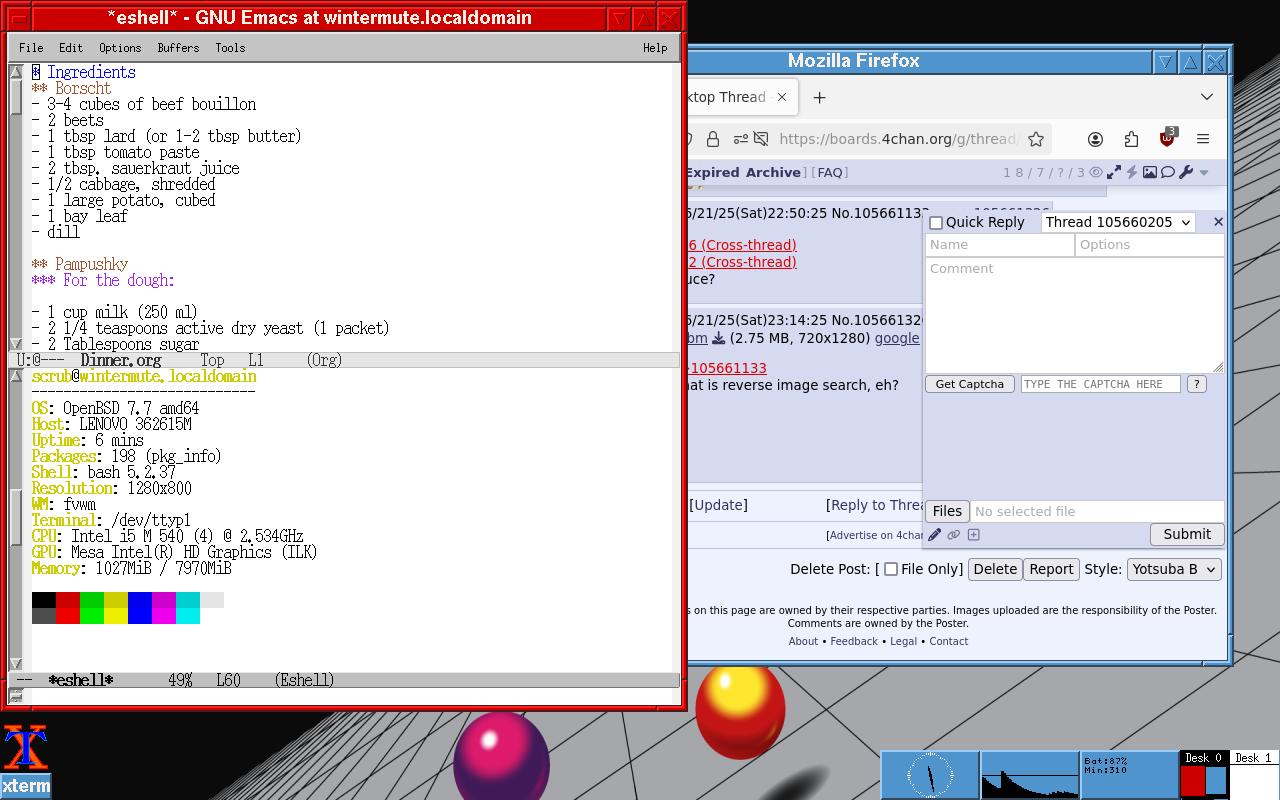Open Emacs Options menu

120,48
